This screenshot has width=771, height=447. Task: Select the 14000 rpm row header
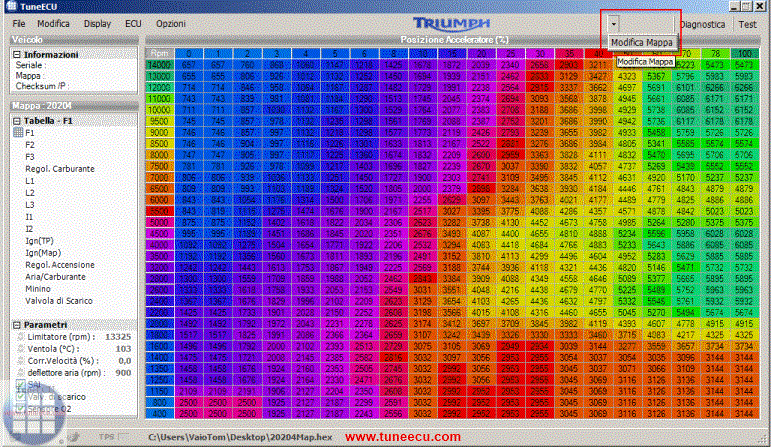[160, 65]
